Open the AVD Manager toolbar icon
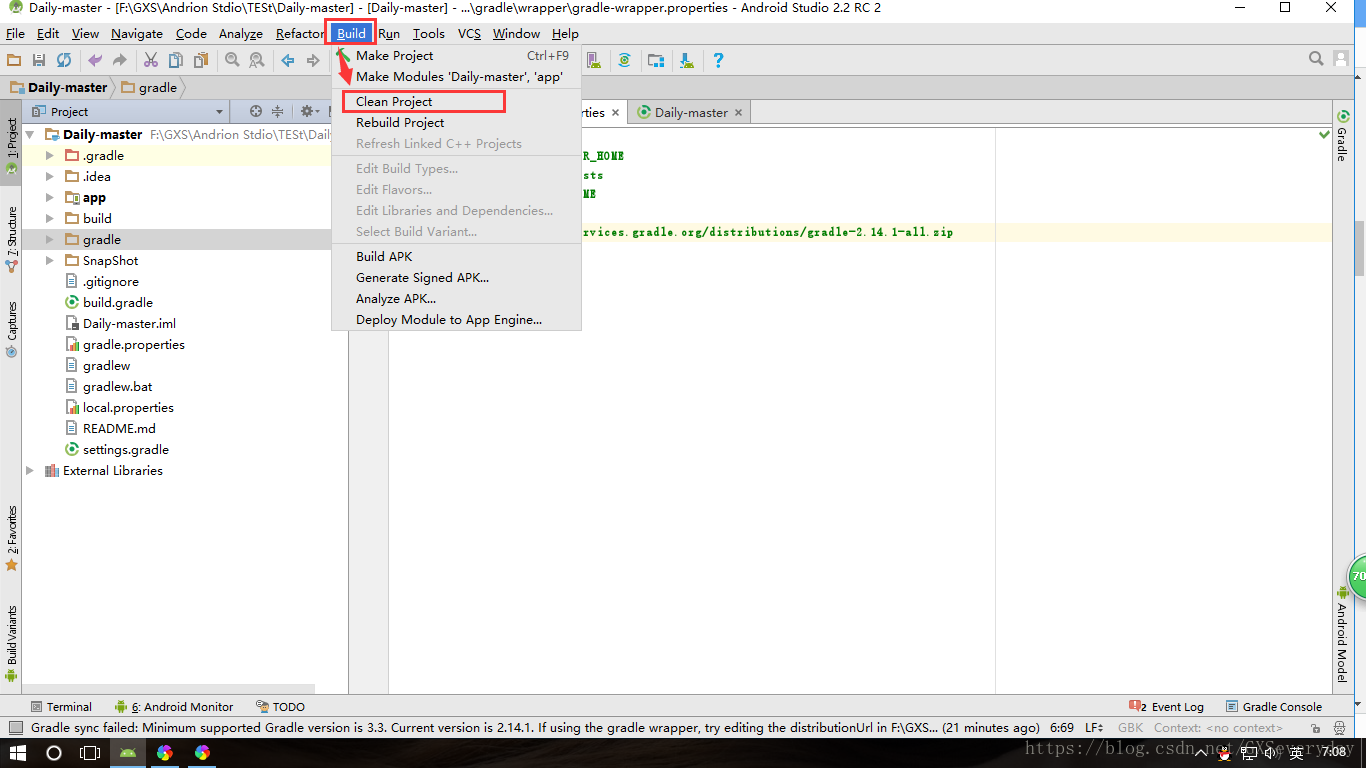 pyautogui.click(x=593, y=60)
